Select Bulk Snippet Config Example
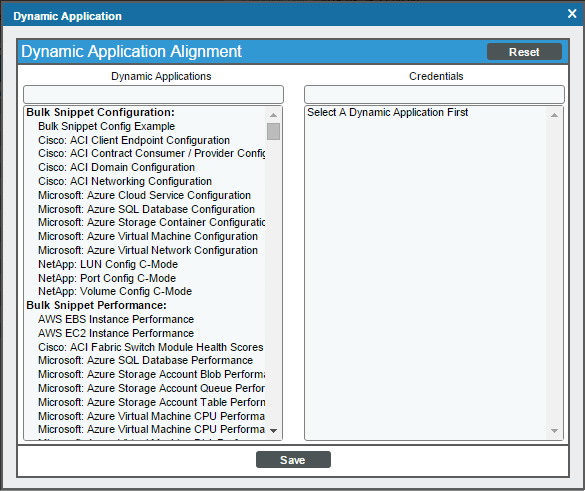 [106, 126]
